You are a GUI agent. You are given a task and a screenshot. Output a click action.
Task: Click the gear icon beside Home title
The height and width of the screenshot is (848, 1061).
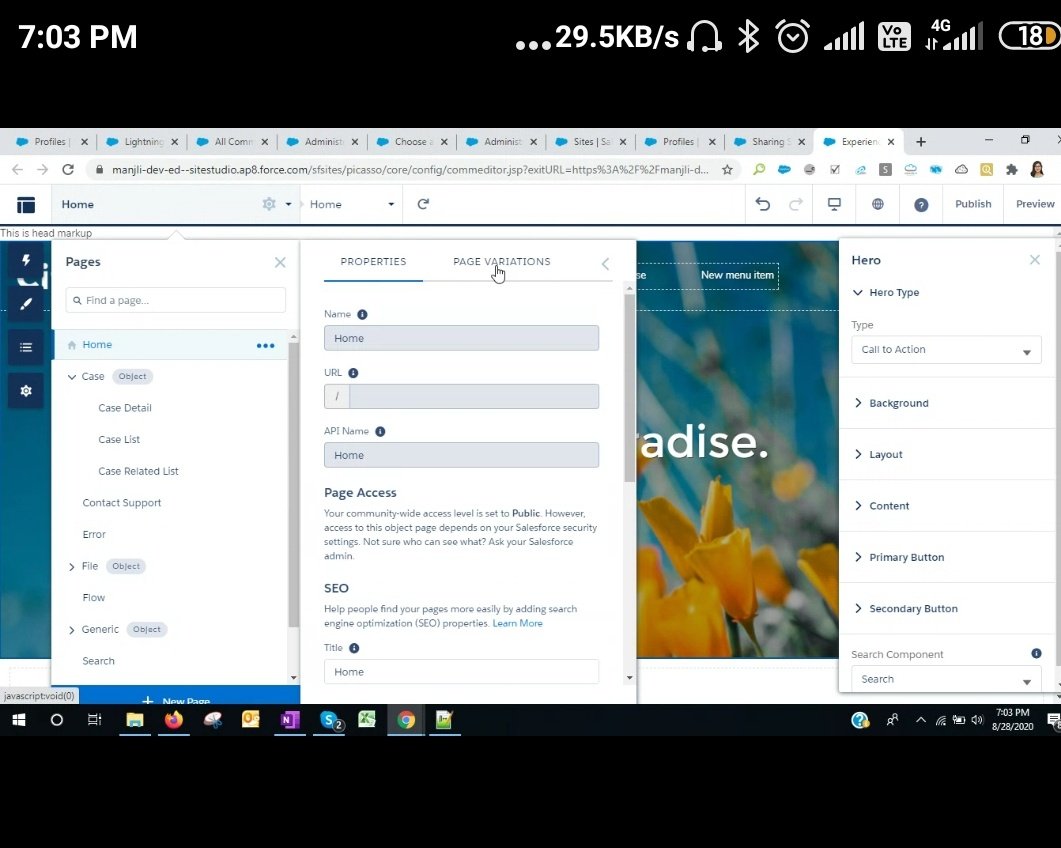pyautogui.click(x=267, y=203)
